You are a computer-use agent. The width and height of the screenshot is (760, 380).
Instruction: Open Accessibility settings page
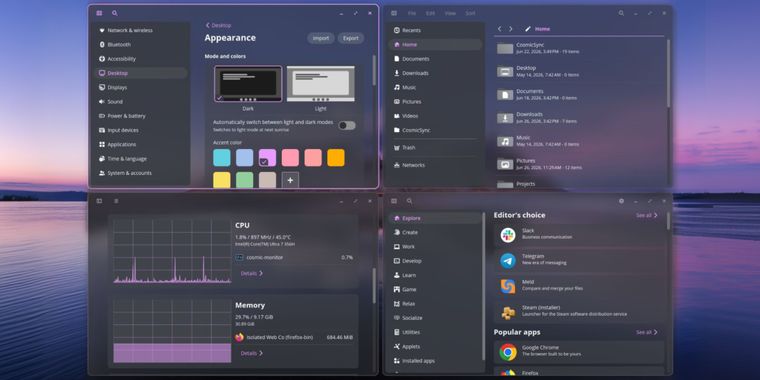coord(141,59)
